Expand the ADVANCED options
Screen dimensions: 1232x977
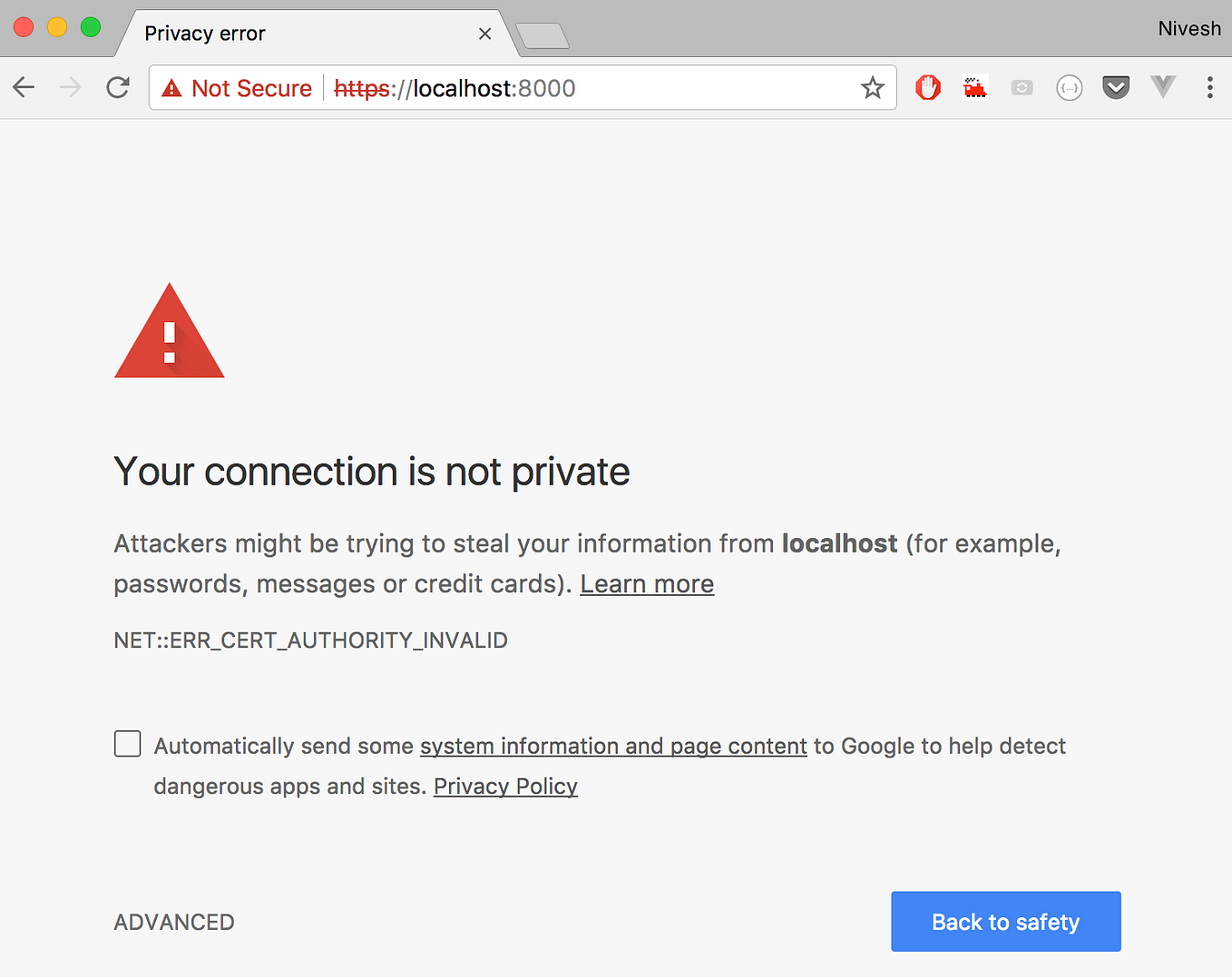[174, 922]
